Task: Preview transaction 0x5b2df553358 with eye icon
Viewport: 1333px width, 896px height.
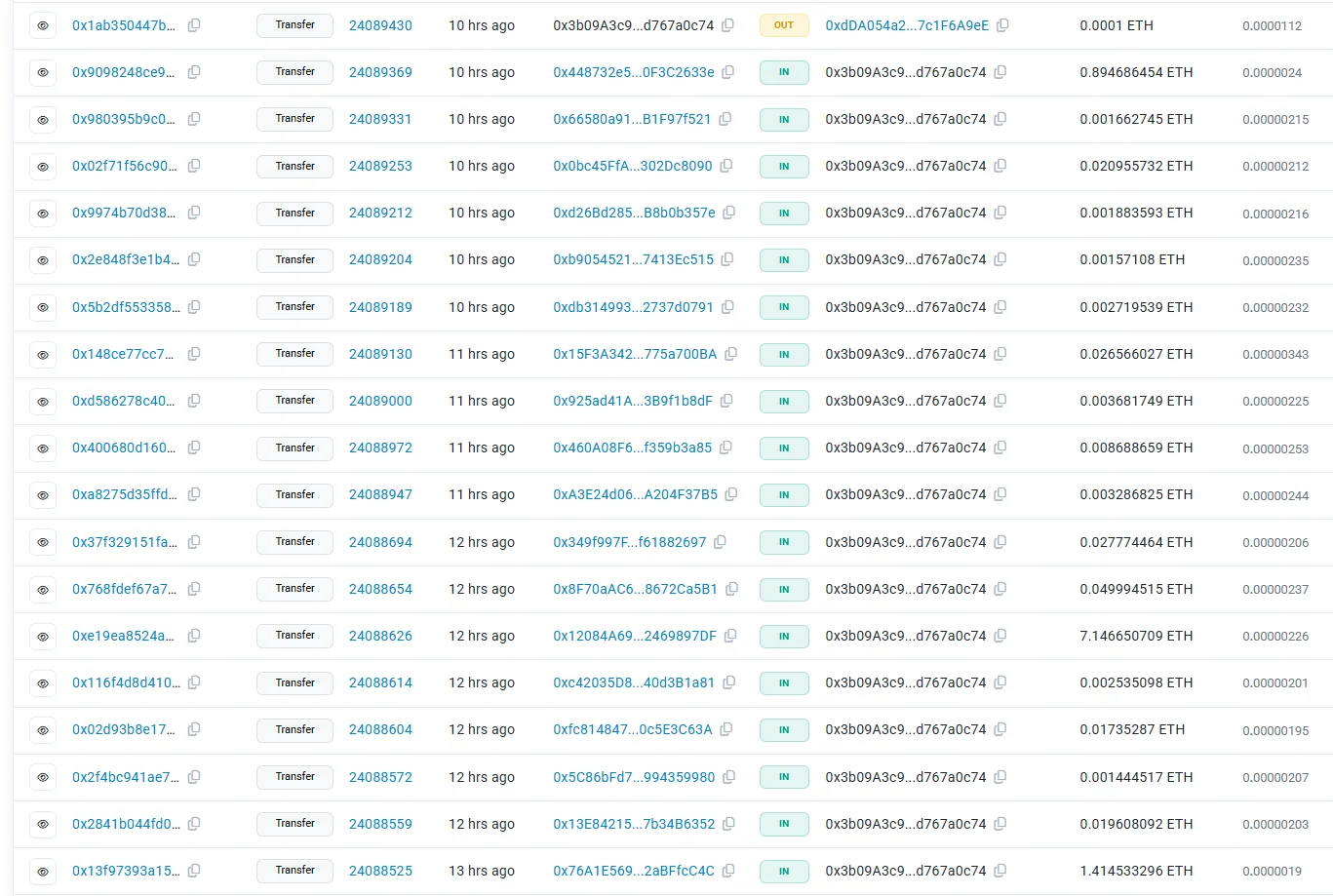Action: click(x=43, y=307)
